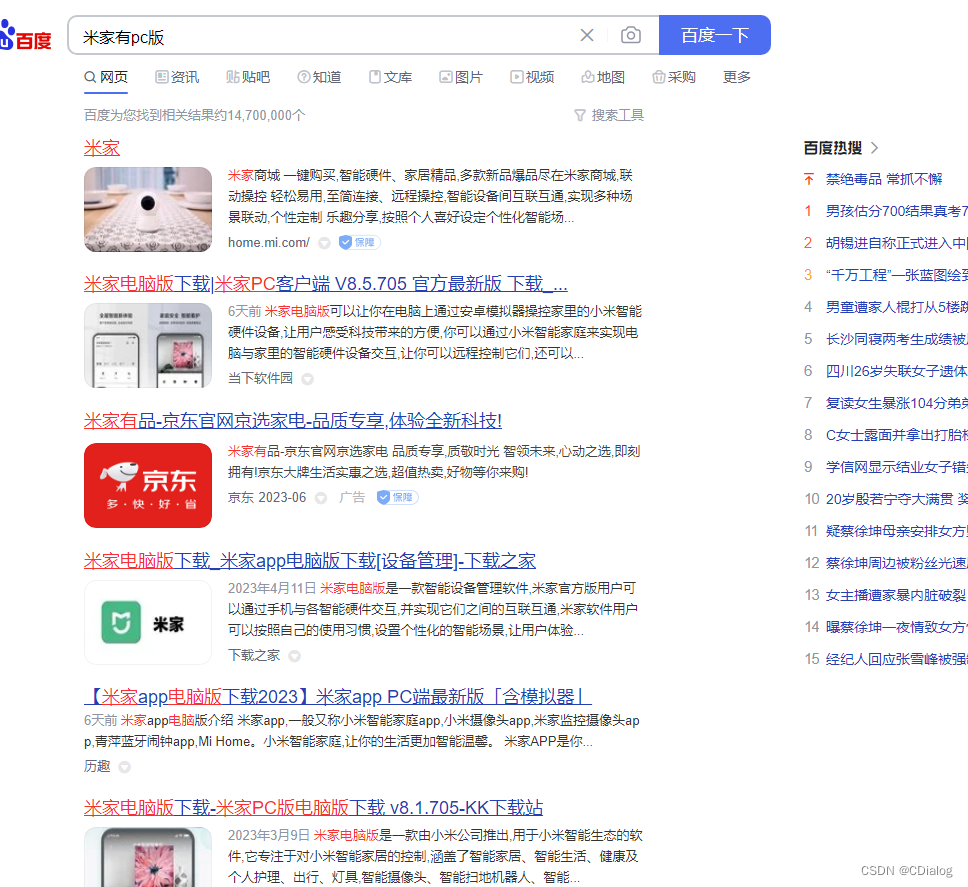Click the Baidu logo
968x887 pixels.
[25, 36]
